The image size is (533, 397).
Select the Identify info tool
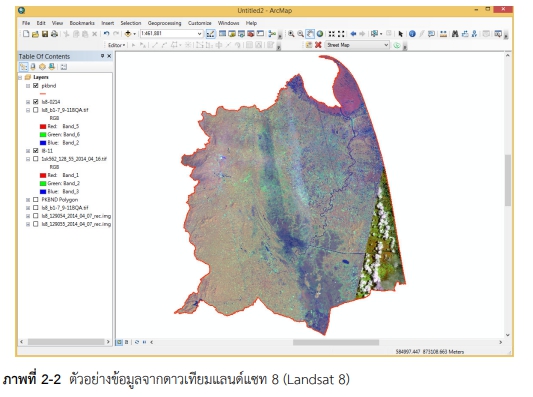[x=412, y=34]
